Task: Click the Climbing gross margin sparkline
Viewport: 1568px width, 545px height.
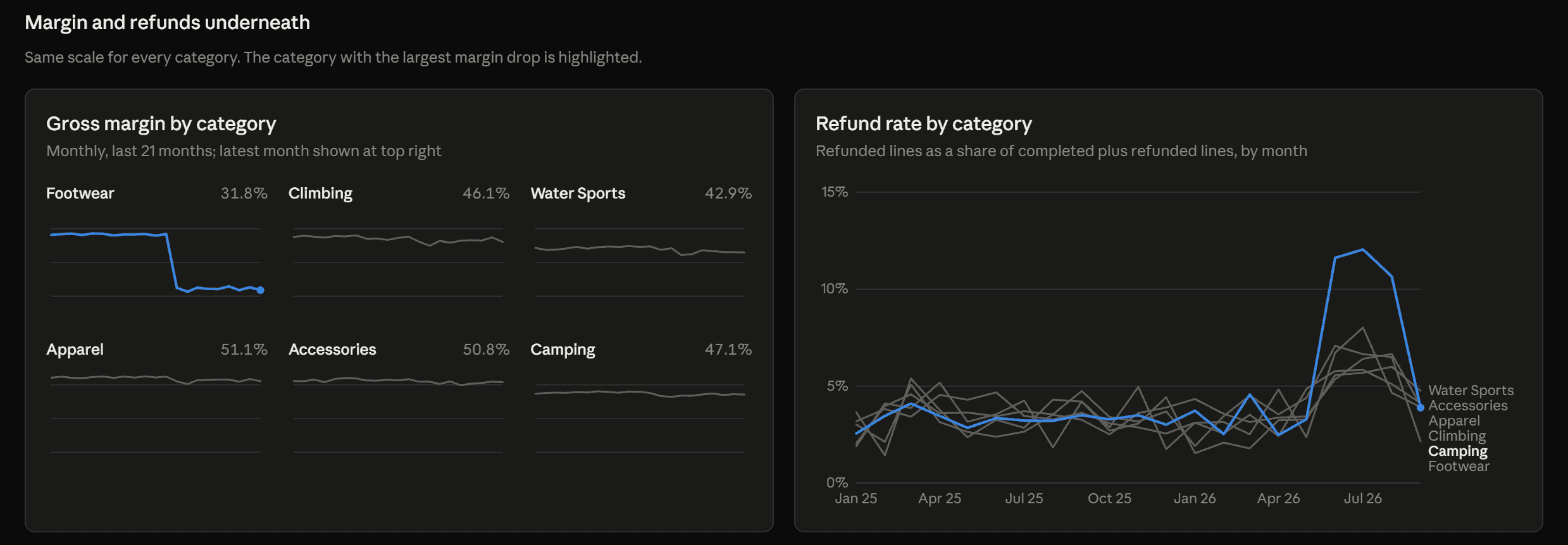Action: pos(398,262)
